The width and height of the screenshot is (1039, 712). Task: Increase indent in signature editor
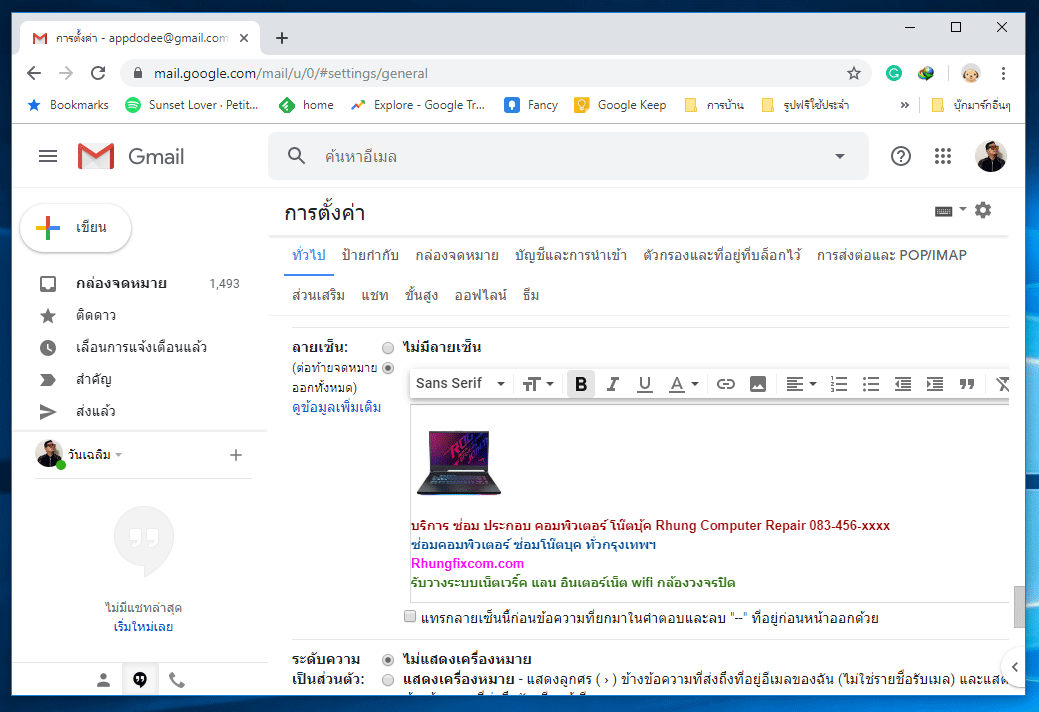click(x=934, y=384)
